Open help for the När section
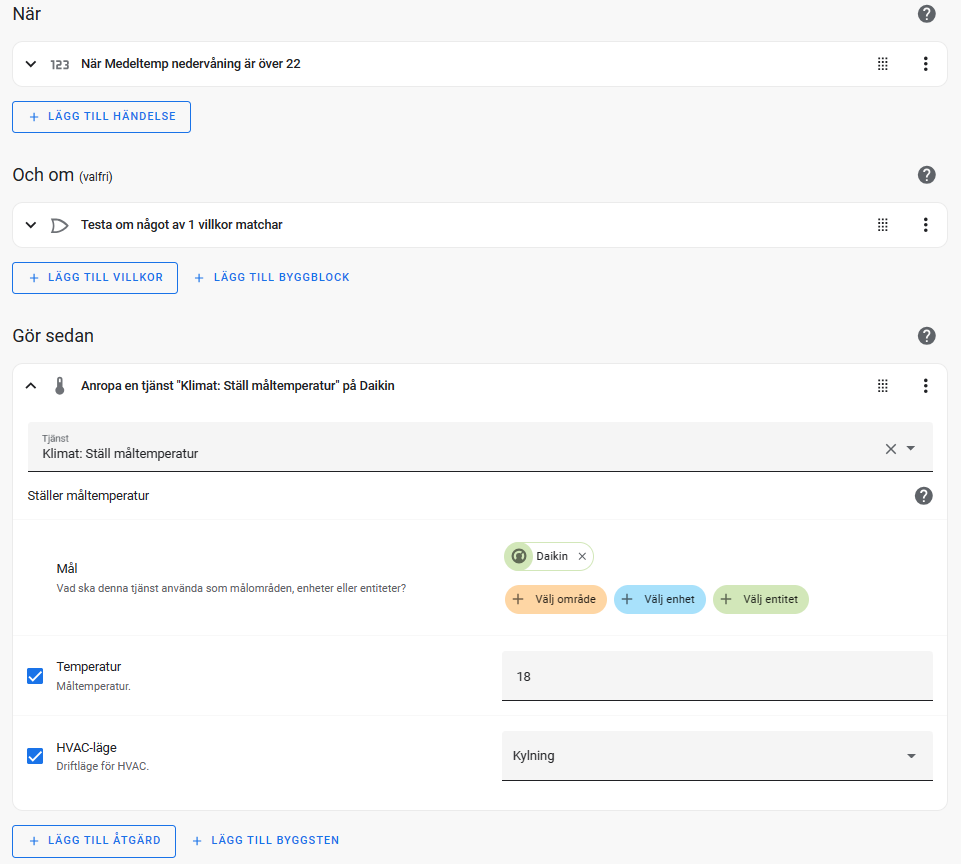 pos(926,13)
